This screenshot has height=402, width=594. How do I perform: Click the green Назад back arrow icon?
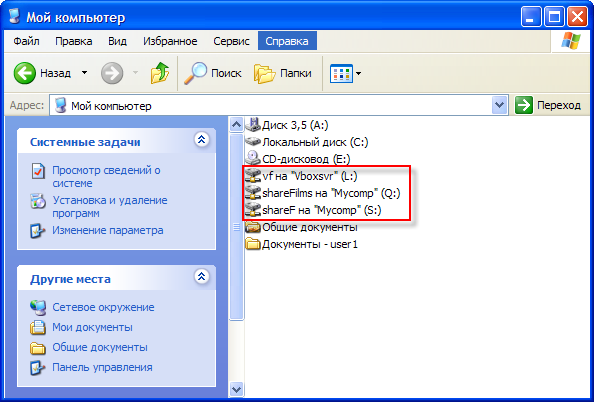pos(25,73)
